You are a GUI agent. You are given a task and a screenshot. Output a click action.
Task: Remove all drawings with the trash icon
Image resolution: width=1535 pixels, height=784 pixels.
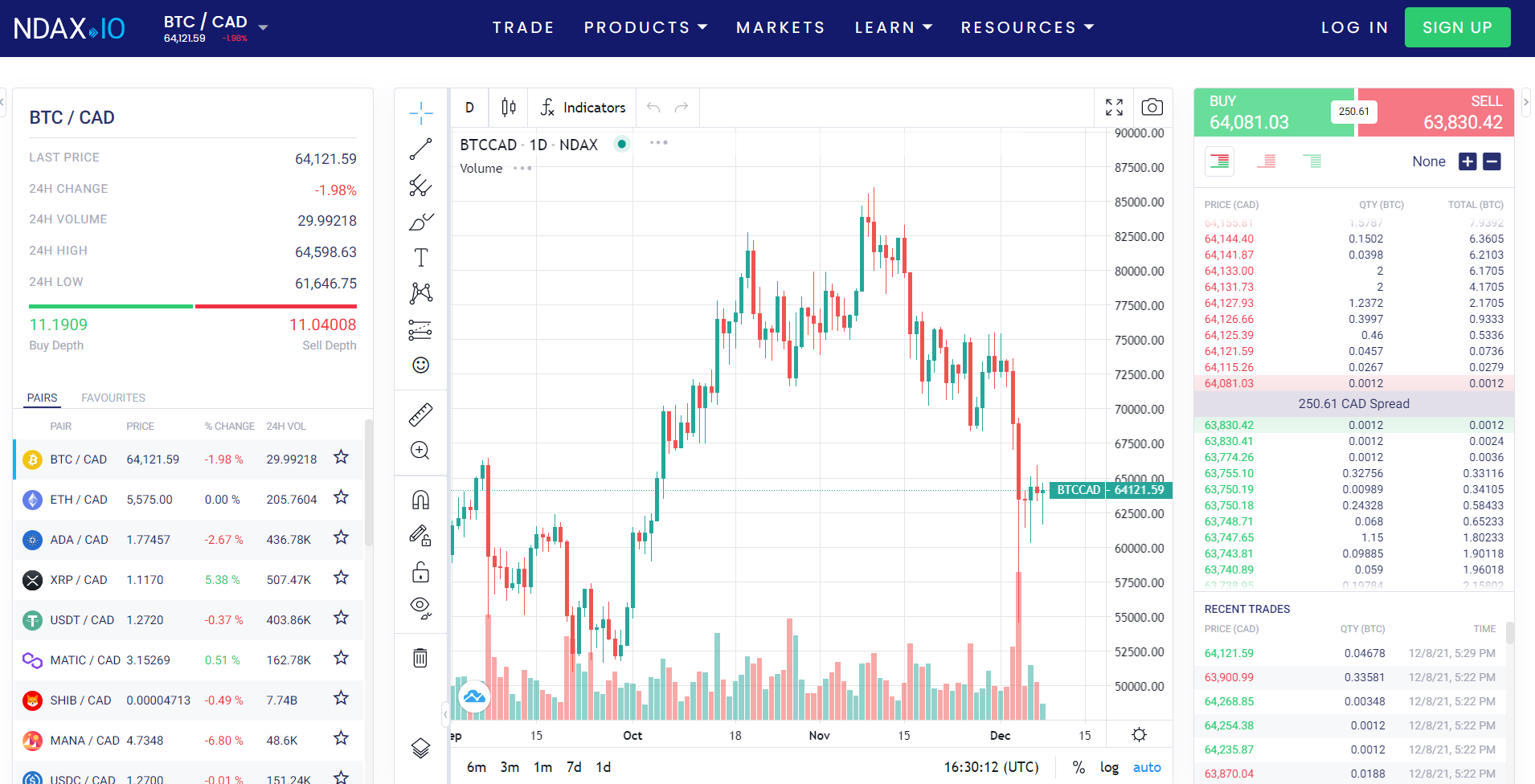pos(420,657)
